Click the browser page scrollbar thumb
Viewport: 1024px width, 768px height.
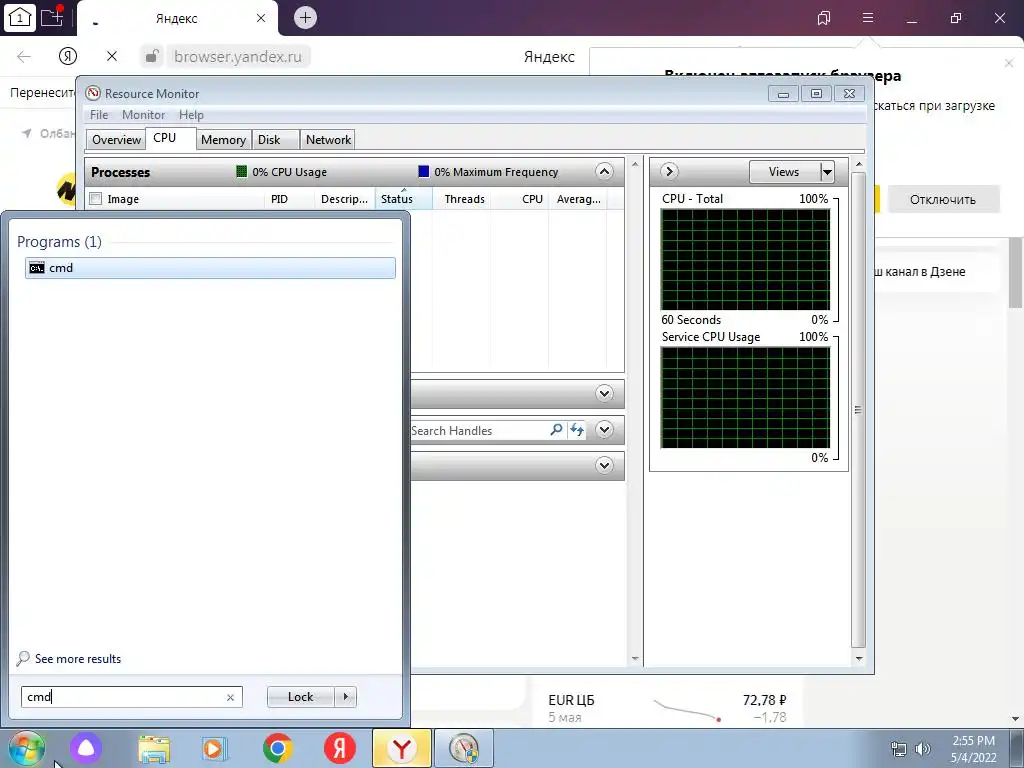1016,272
